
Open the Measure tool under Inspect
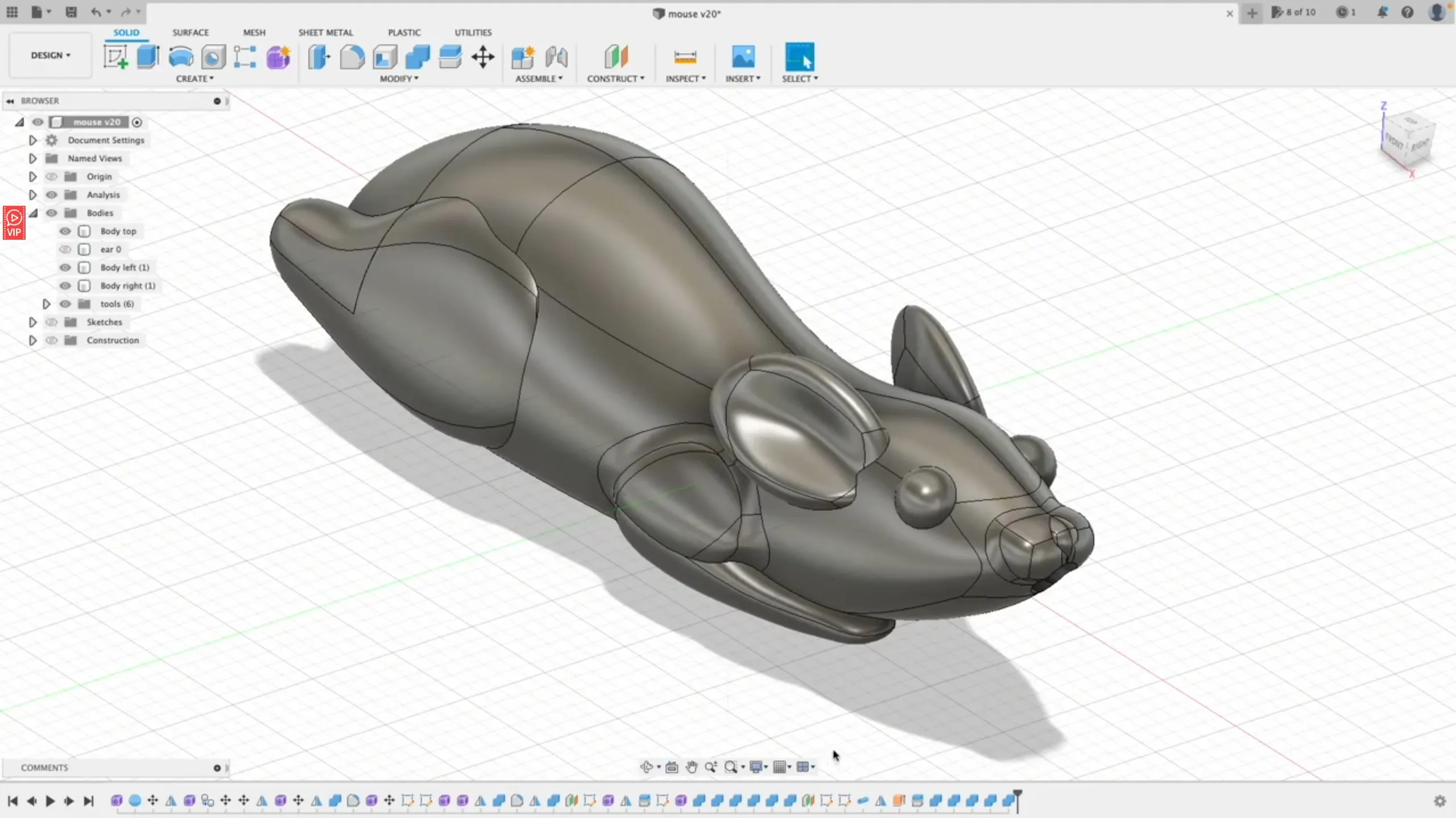[x=685, y=57]
